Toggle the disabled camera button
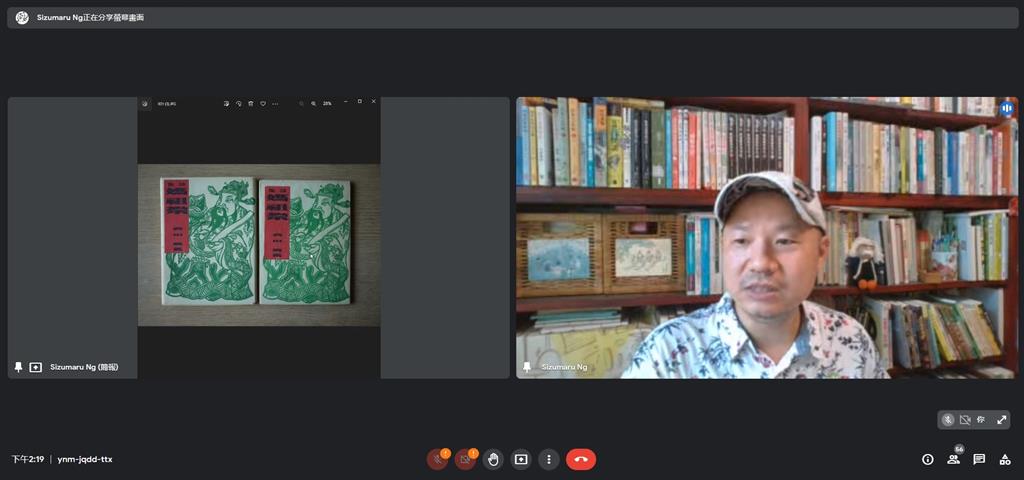 465,459
